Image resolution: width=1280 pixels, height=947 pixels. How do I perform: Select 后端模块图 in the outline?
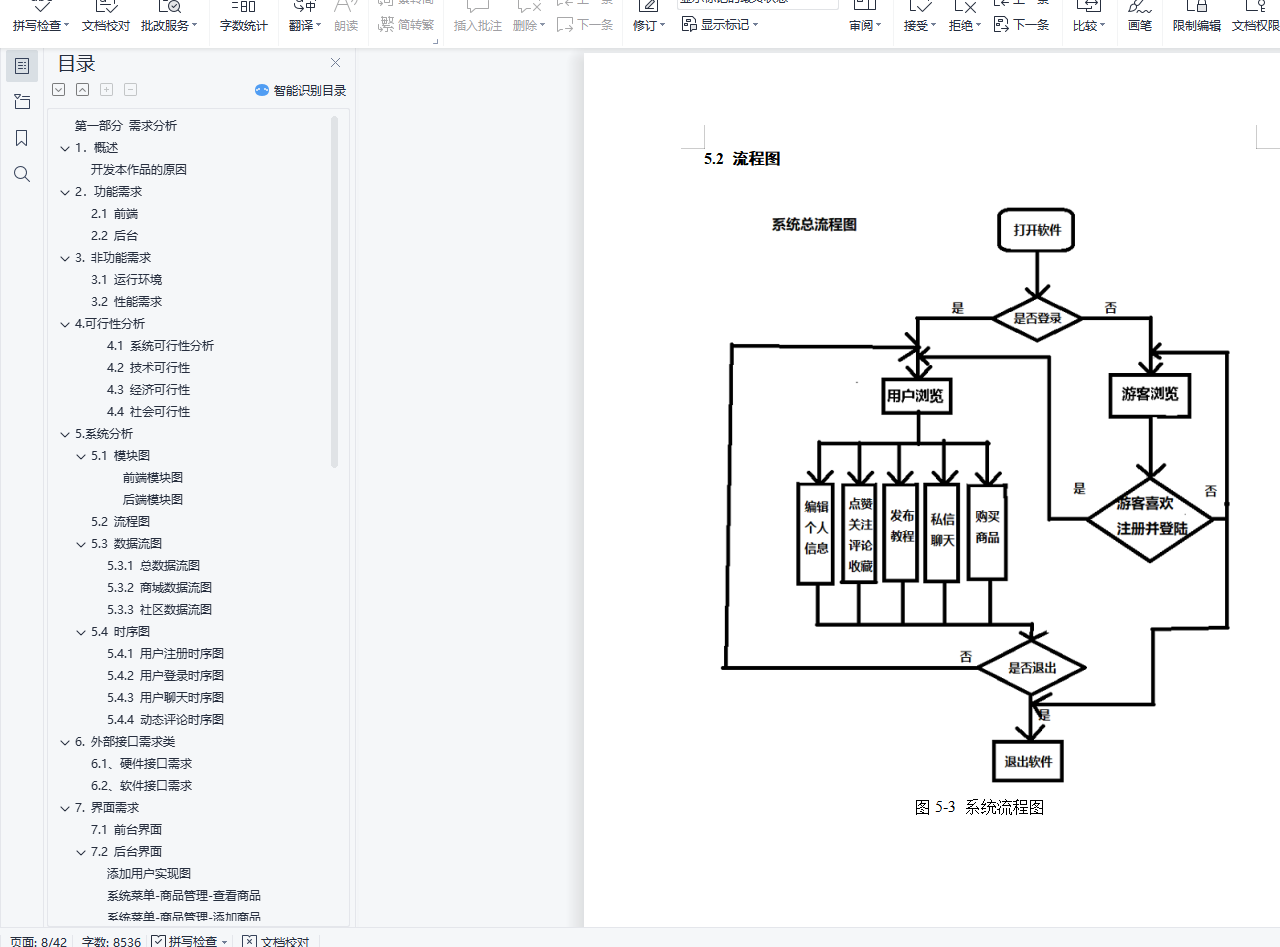[153, 500]
